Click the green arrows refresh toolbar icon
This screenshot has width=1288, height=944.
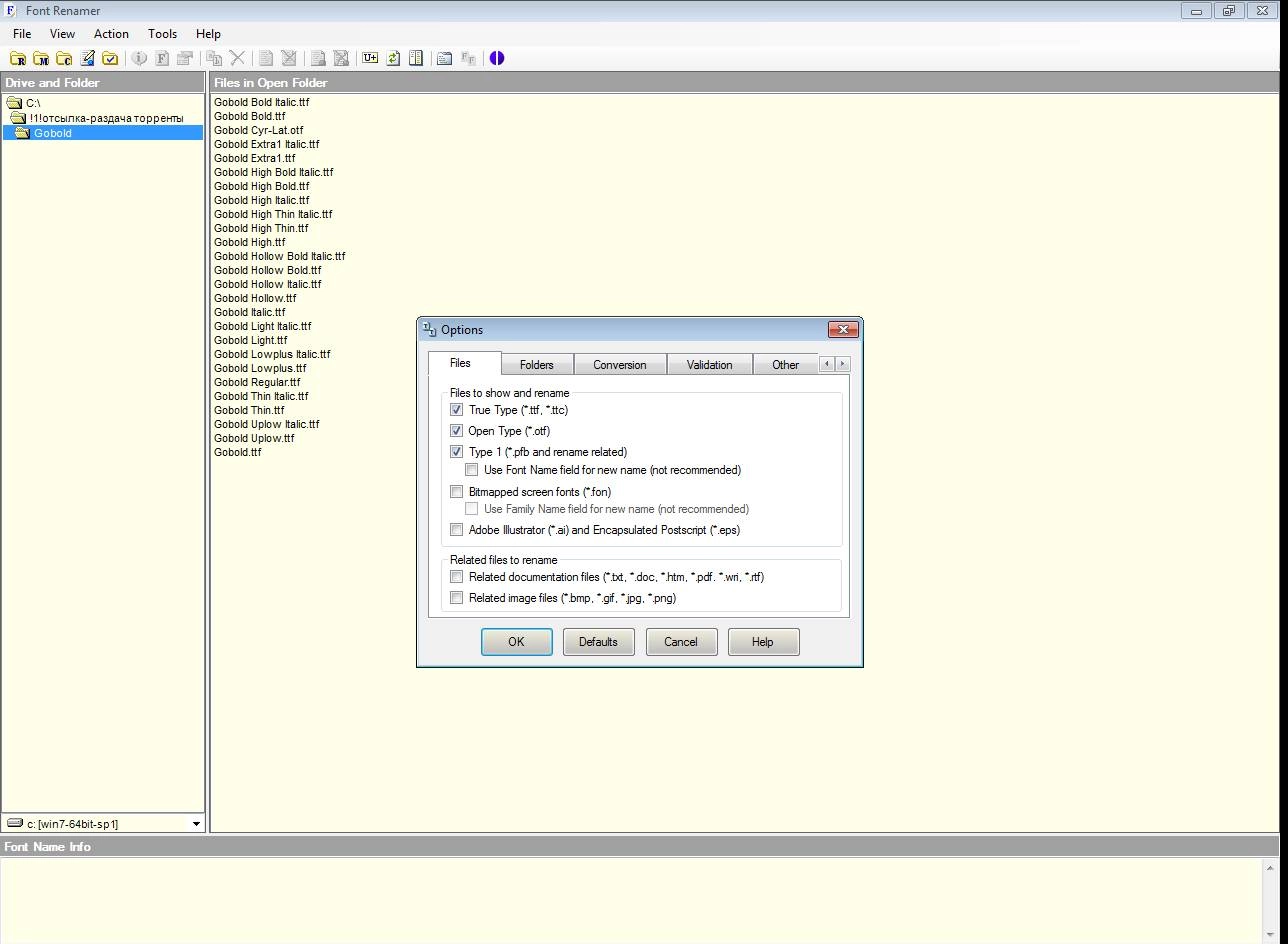393,58
